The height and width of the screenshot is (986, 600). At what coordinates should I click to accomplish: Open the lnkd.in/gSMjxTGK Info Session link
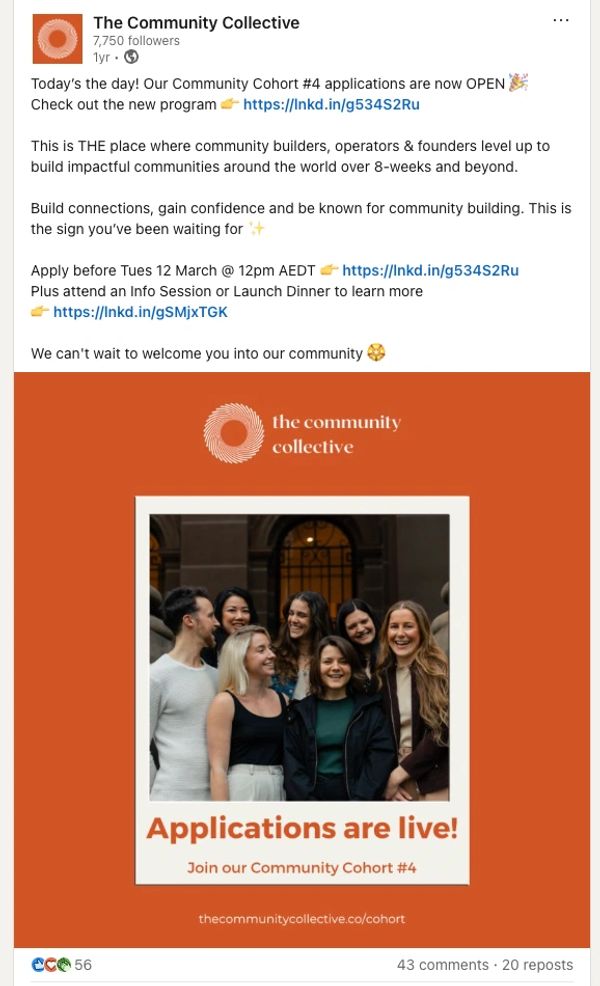(x=140, y=312)
